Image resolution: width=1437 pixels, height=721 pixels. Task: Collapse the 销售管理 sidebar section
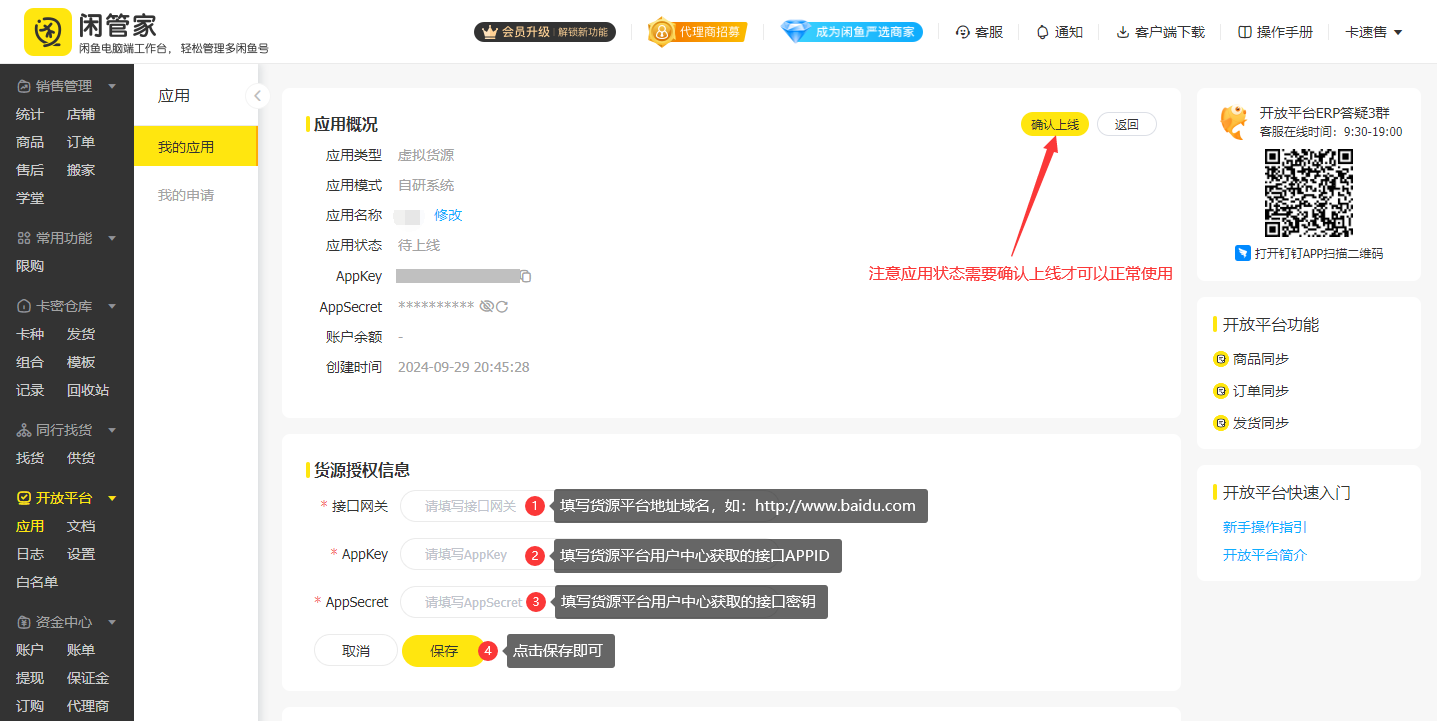click(x=112, y=85)
